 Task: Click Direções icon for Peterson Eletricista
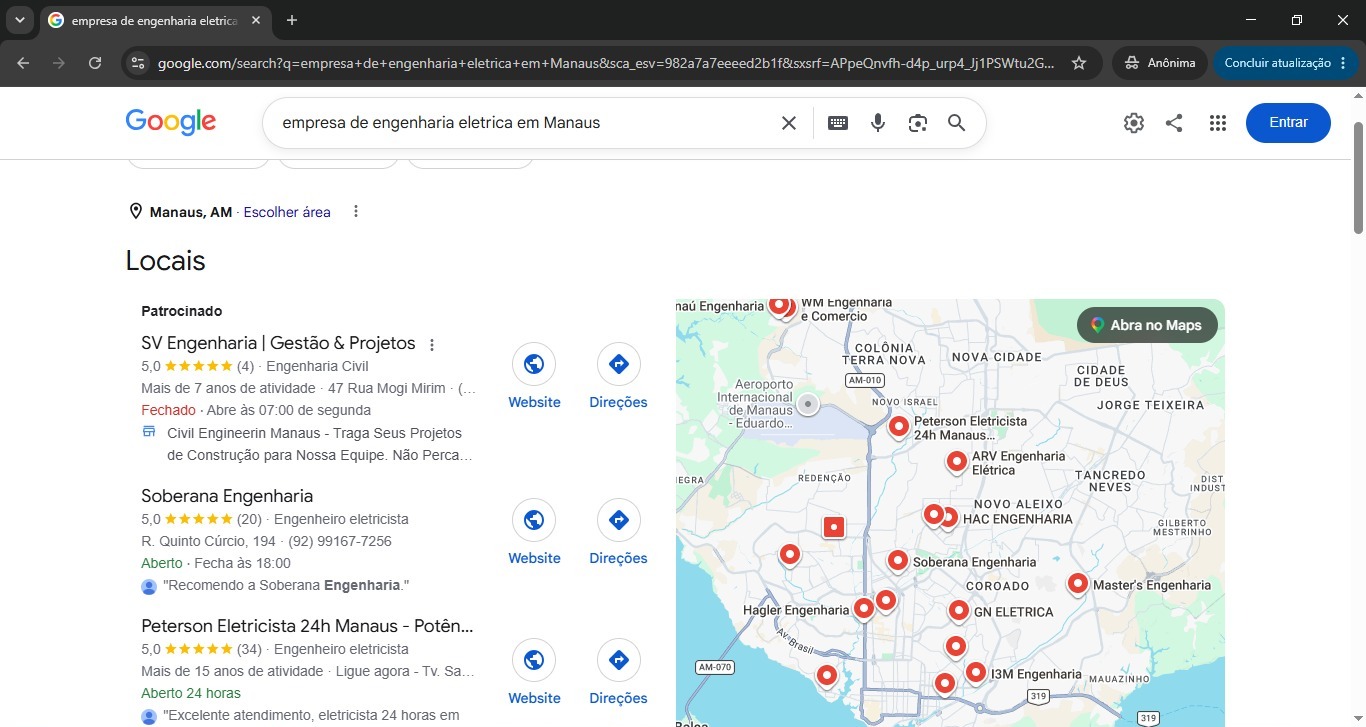coord(619,660)
